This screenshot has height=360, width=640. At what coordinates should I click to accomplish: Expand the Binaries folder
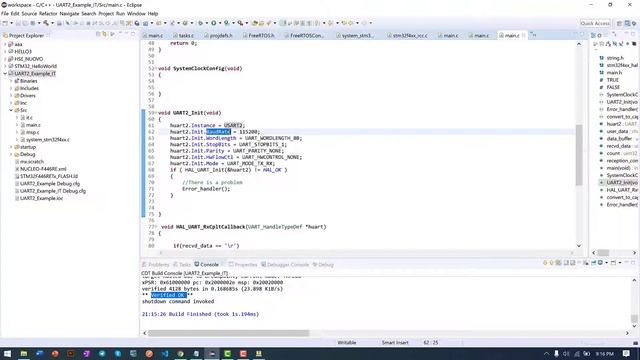11,81
